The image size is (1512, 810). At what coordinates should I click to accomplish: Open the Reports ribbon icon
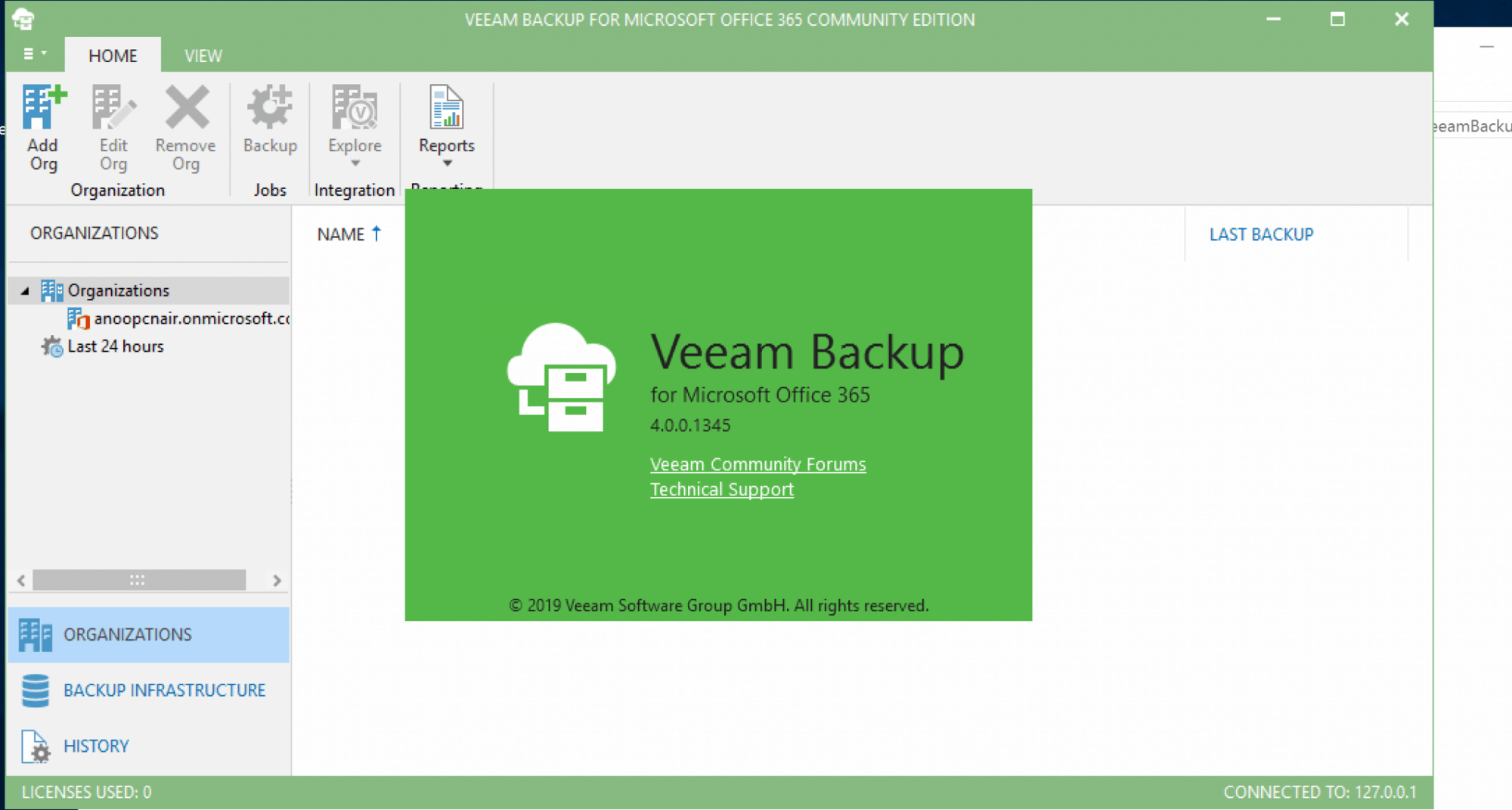pyautogui.click(x=447, y=107)
